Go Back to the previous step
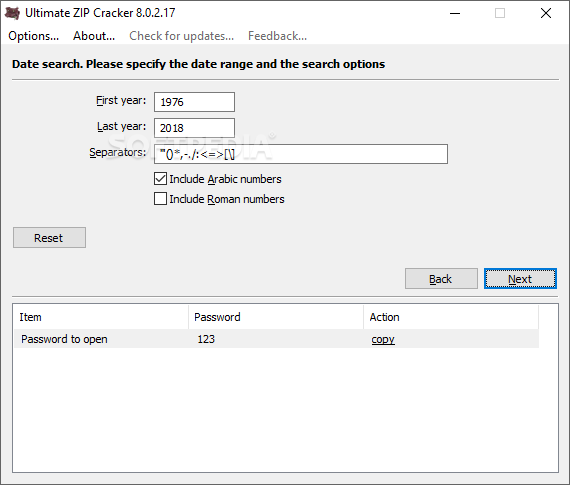This screenshot has width=570, height=485. 441,279
